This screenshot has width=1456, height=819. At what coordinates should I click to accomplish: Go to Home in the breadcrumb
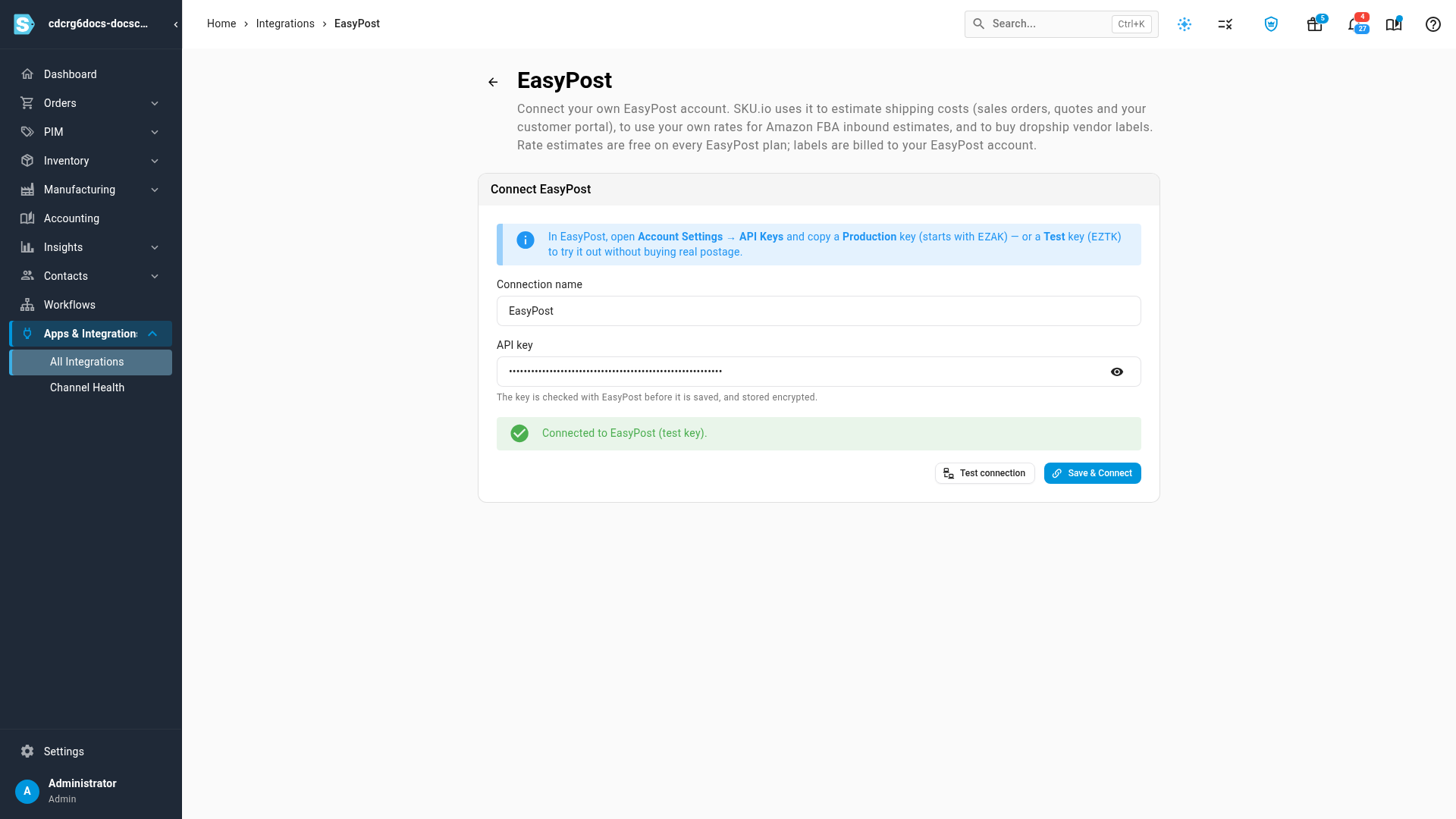coord(221,24)
